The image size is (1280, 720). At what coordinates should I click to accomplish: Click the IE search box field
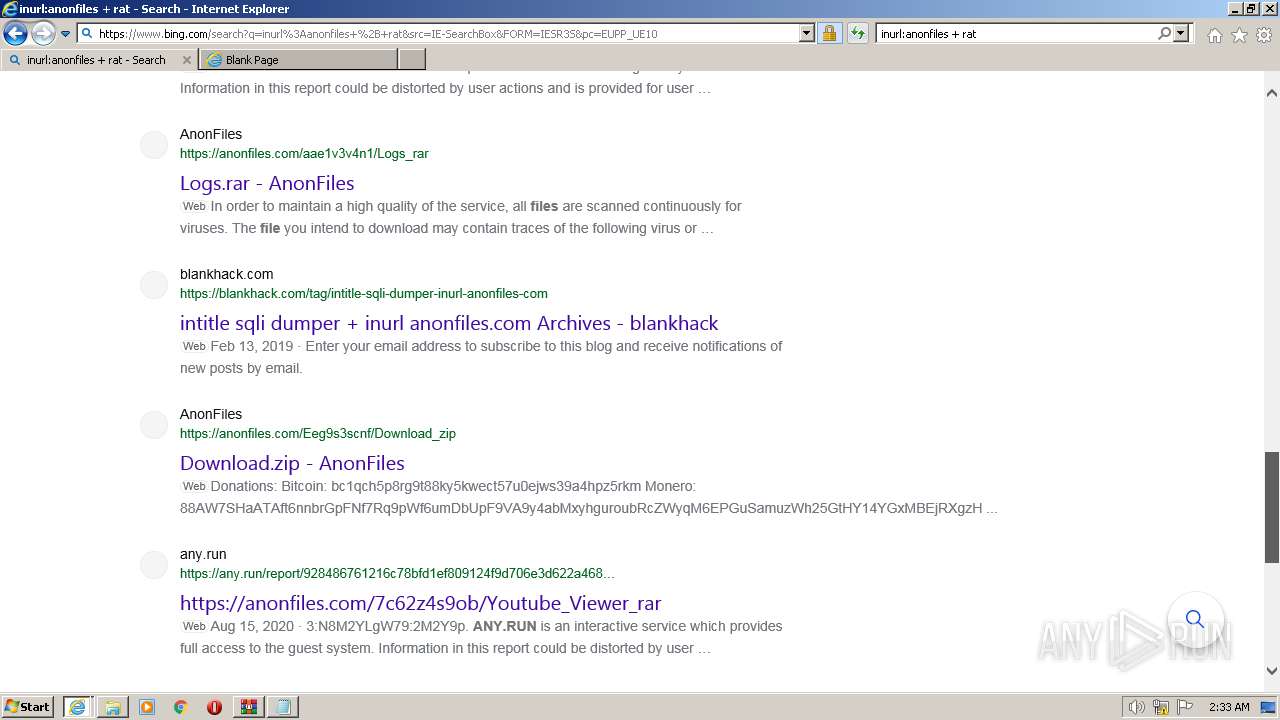pos(1015,33)
